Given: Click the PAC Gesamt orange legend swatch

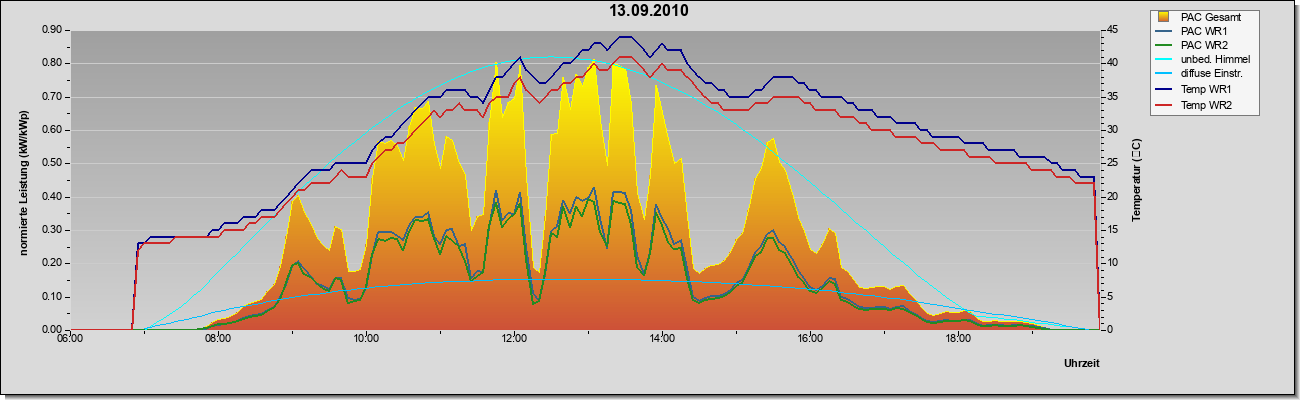Looking at the screenshot, I should 1165,17.
